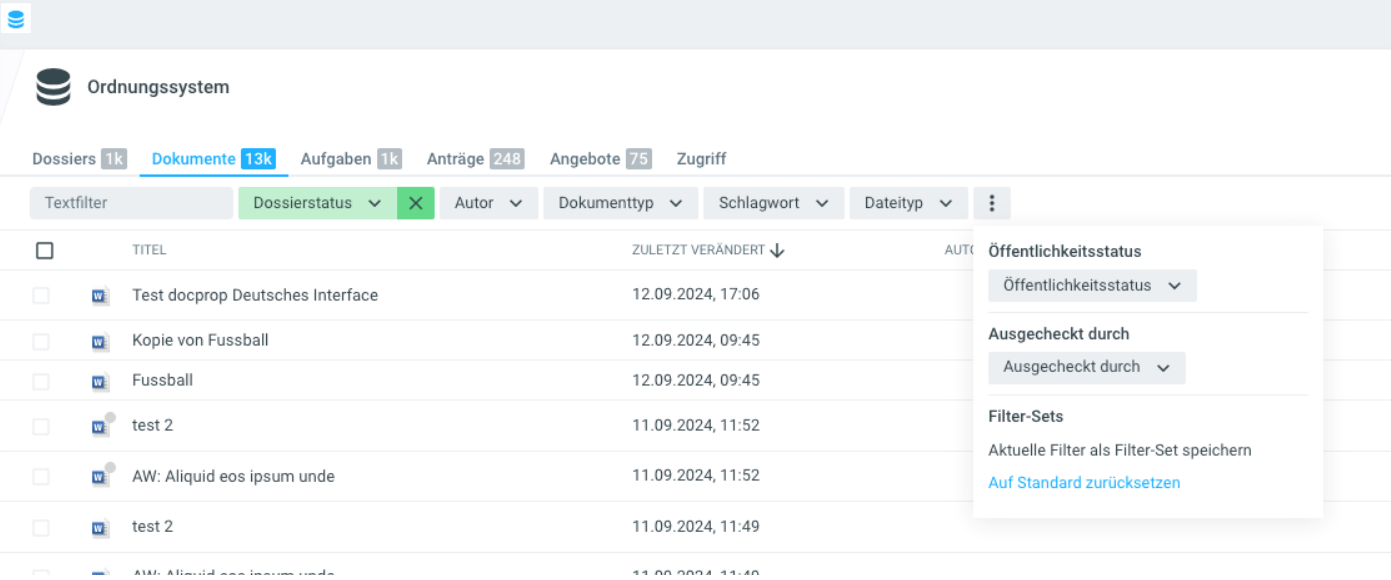The width and height of the screenshot is (1391, 580).
Task: Expand the Öffentlichkeitsstatus dropdown in panel
Action: (x=1092, y=286)
